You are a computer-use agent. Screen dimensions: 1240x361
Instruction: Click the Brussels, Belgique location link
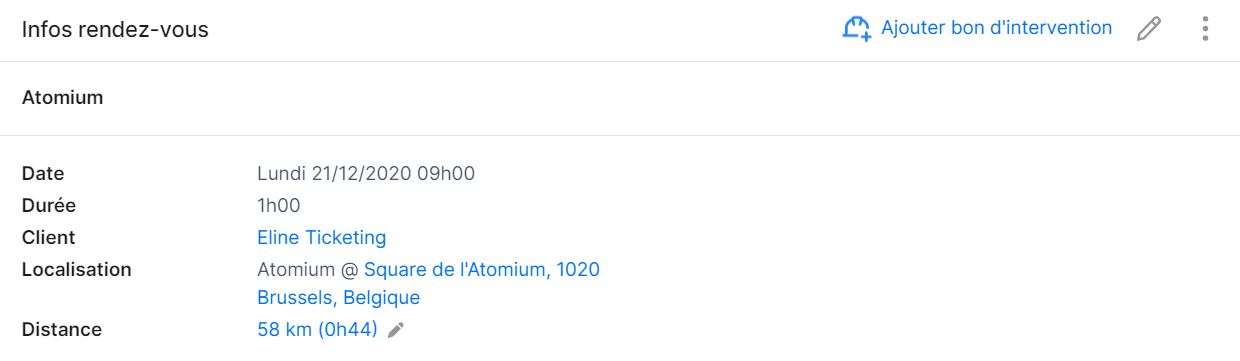339,298
